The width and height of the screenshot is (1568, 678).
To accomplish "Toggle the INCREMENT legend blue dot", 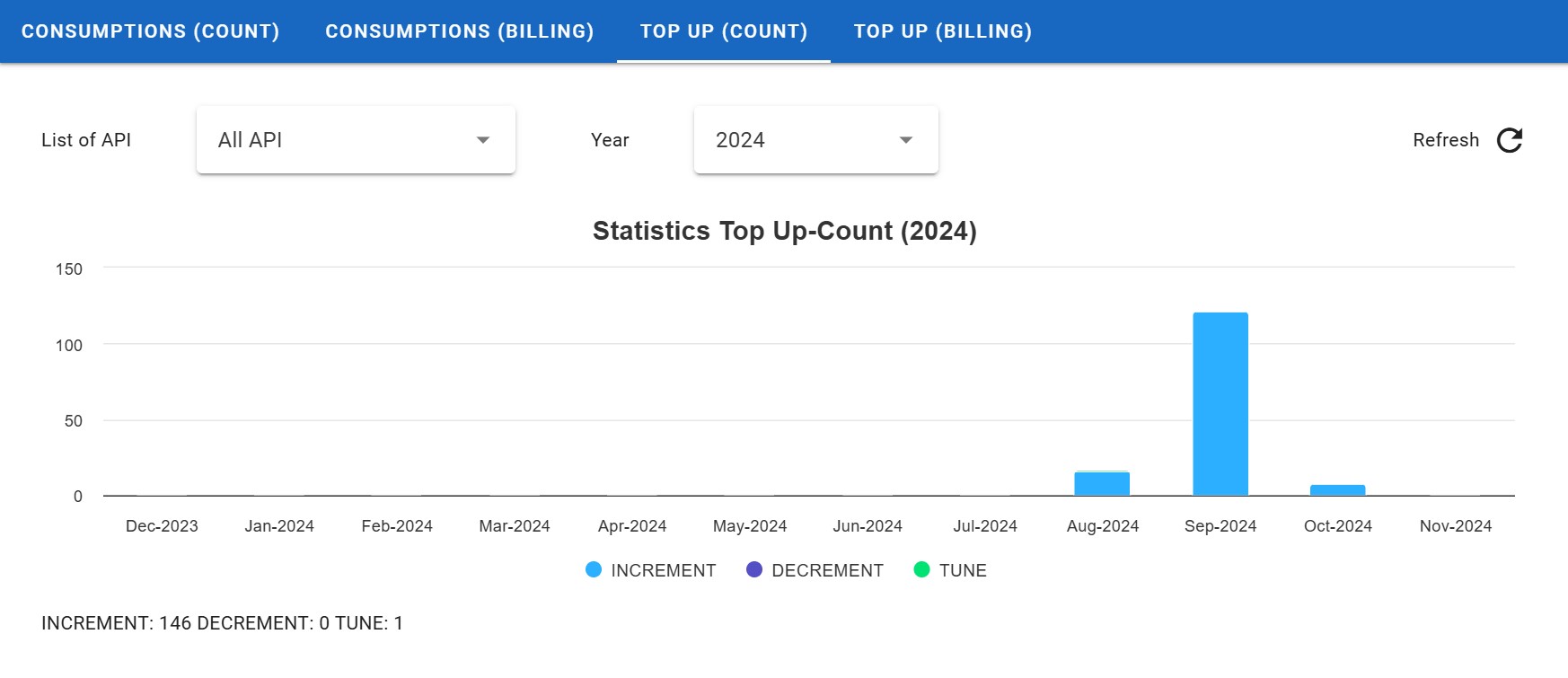I will [x=594, y=570].
